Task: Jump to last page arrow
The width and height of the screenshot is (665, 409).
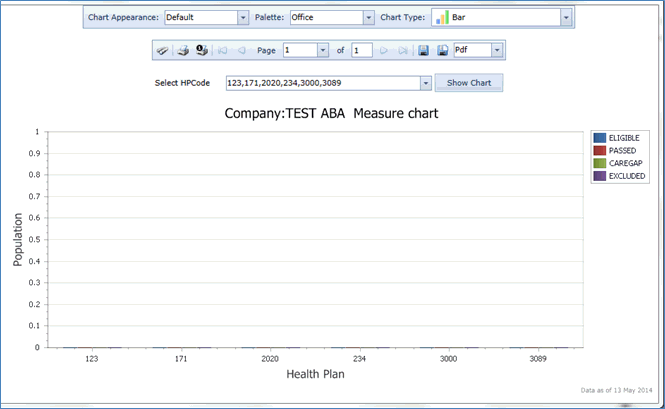Action: point(403,50)
